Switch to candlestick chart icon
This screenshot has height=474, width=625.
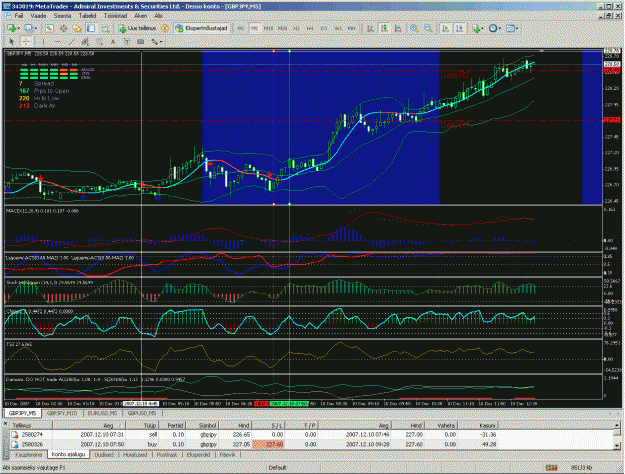point(384,28)
